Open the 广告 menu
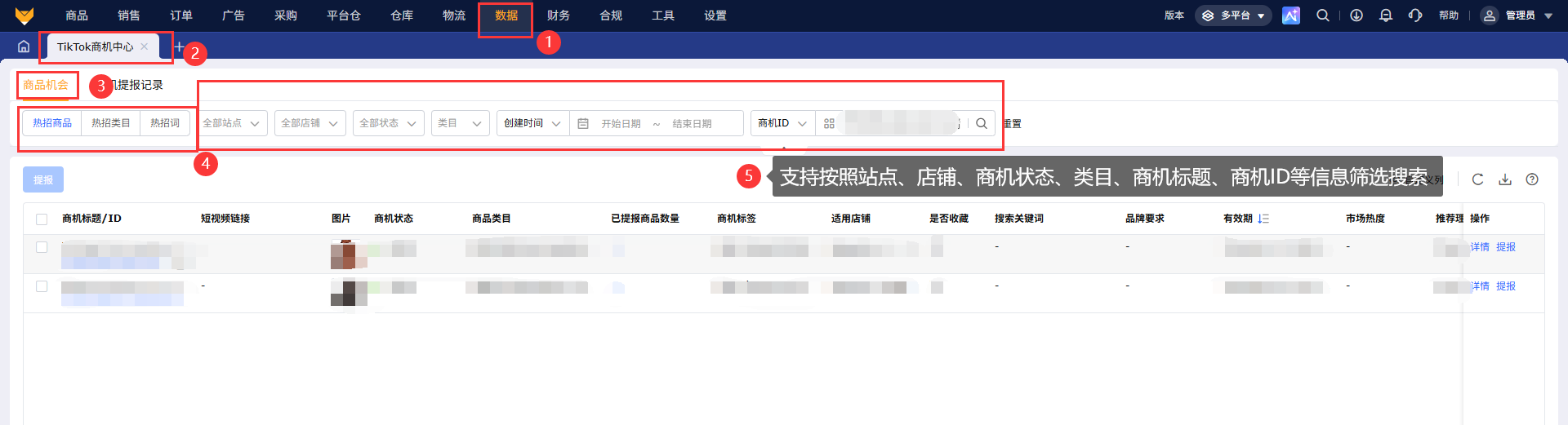 pyautogui.click(x=234, y=15)
